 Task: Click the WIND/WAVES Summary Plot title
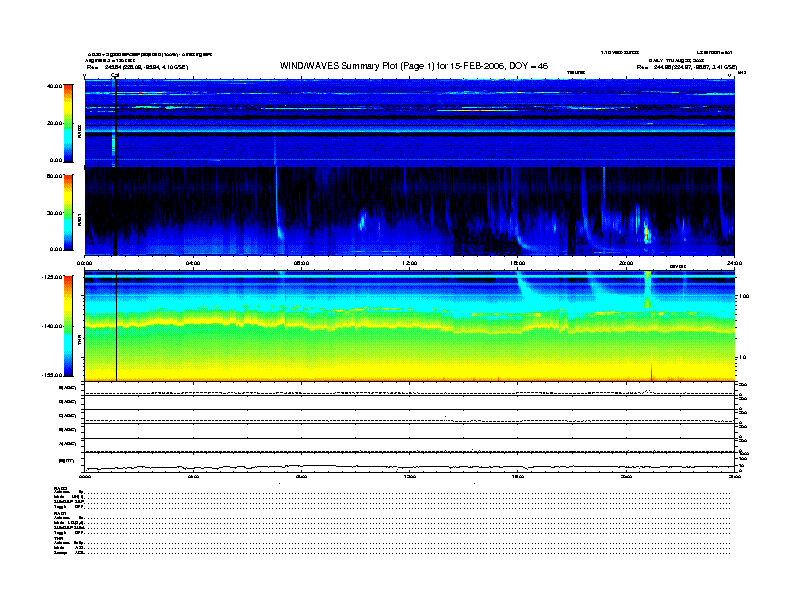pos(414,66)
